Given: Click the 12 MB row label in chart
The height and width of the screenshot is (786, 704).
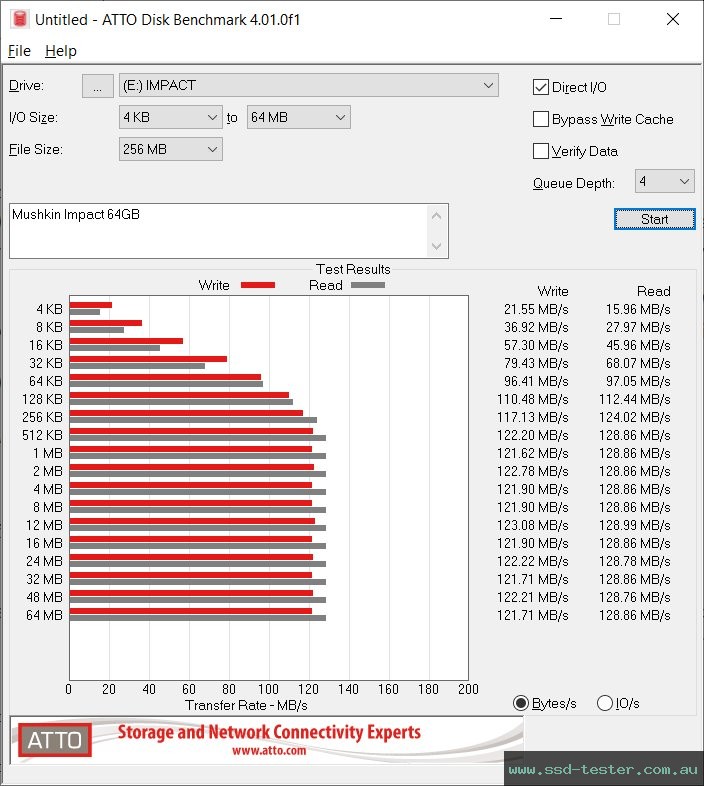Looking at the screenshot, I should 44,525.
